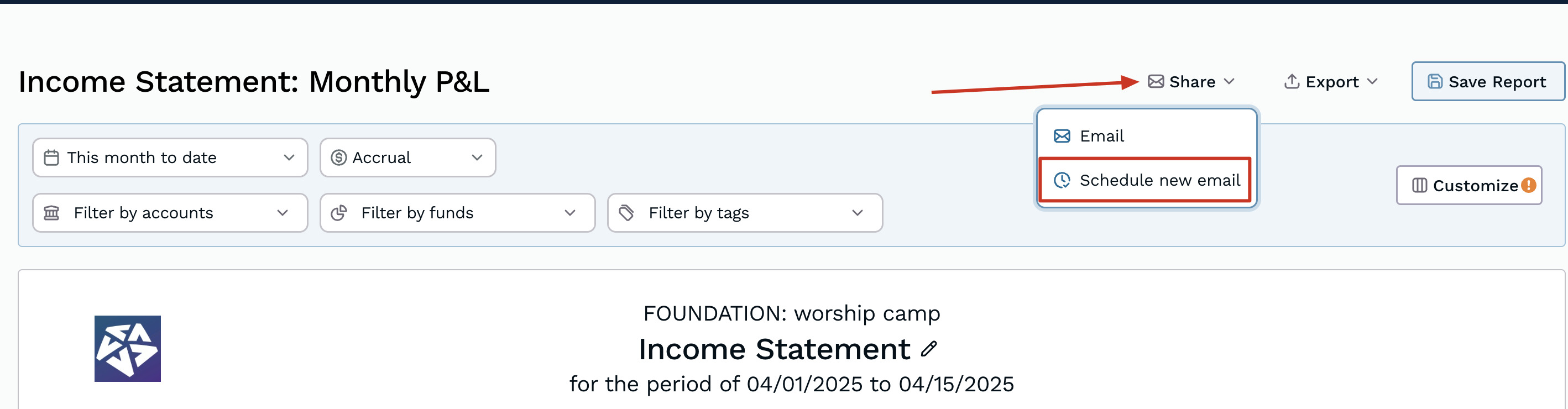
Task: Click the organization logo thumbnail
Action: point(127,349)
